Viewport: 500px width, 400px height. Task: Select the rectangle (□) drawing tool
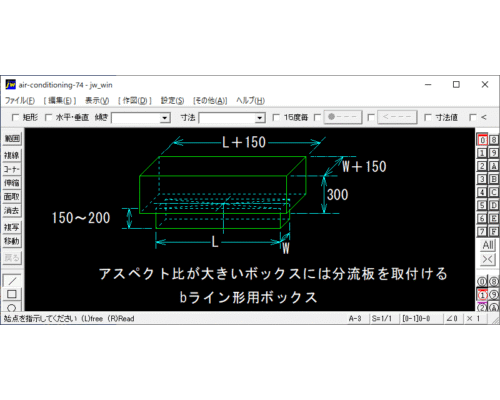[x=12, y=294]
